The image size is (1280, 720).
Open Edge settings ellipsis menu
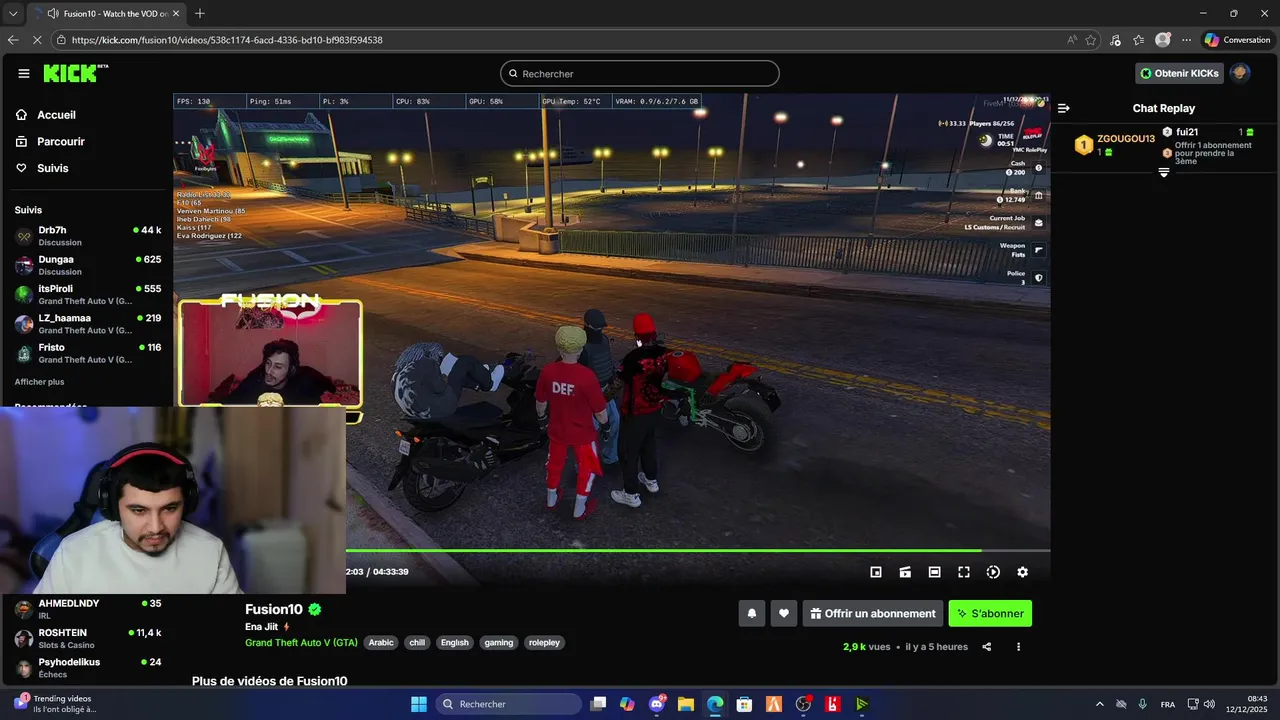tap(1186, 40)
